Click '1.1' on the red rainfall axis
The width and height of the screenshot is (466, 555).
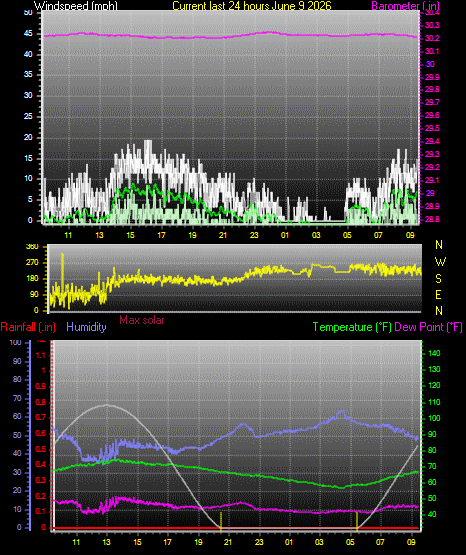coord(41,355)
